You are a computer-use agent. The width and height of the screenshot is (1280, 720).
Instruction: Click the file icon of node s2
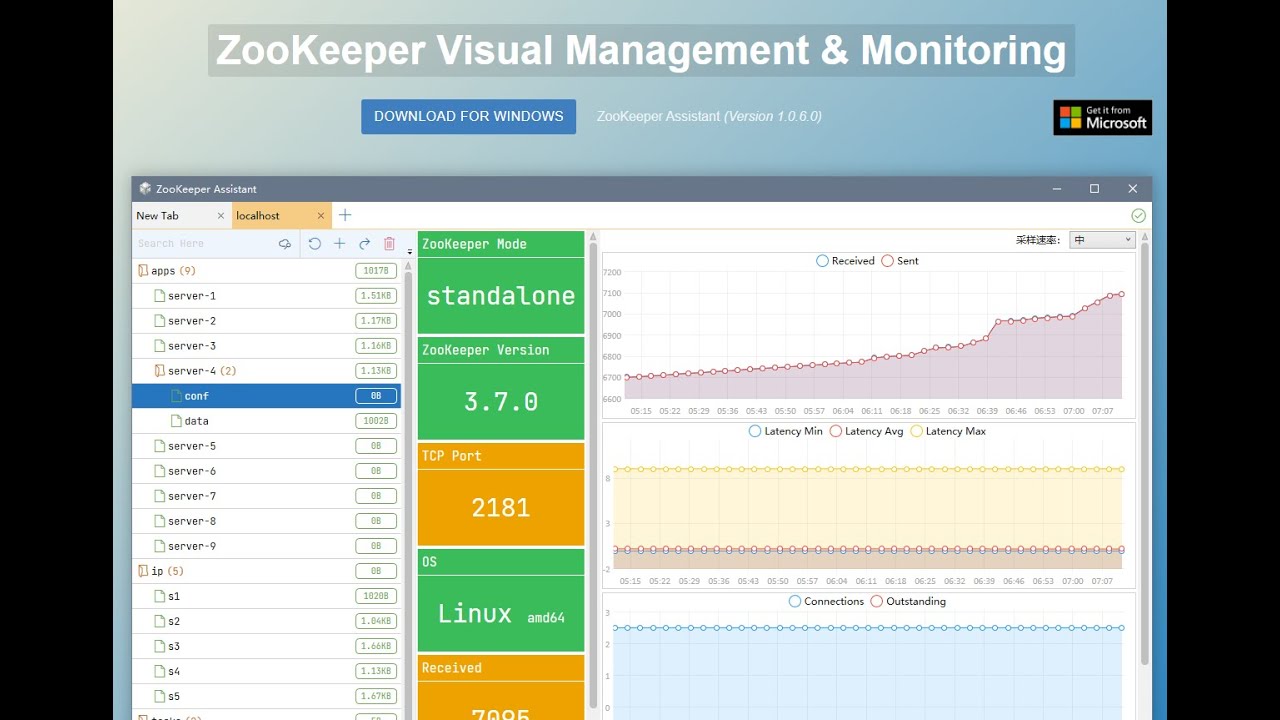pyautogui.click(x=159, y=621)
